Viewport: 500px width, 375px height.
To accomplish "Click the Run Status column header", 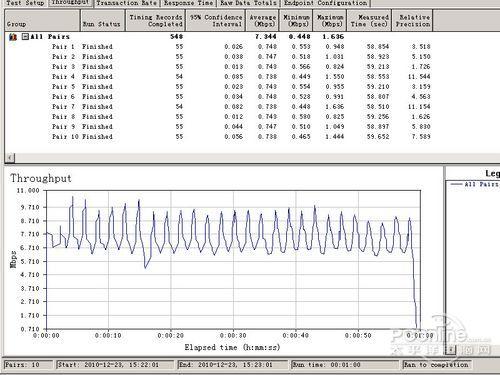I will coord(102,21).
